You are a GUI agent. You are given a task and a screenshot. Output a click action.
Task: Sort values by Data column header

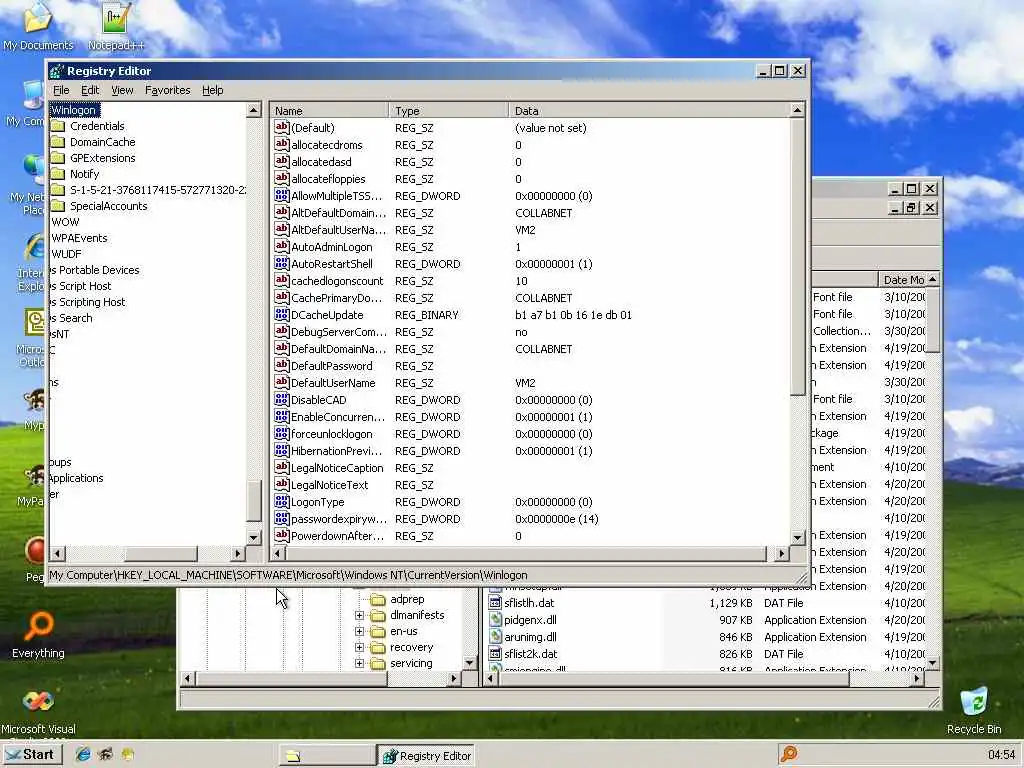649,110
